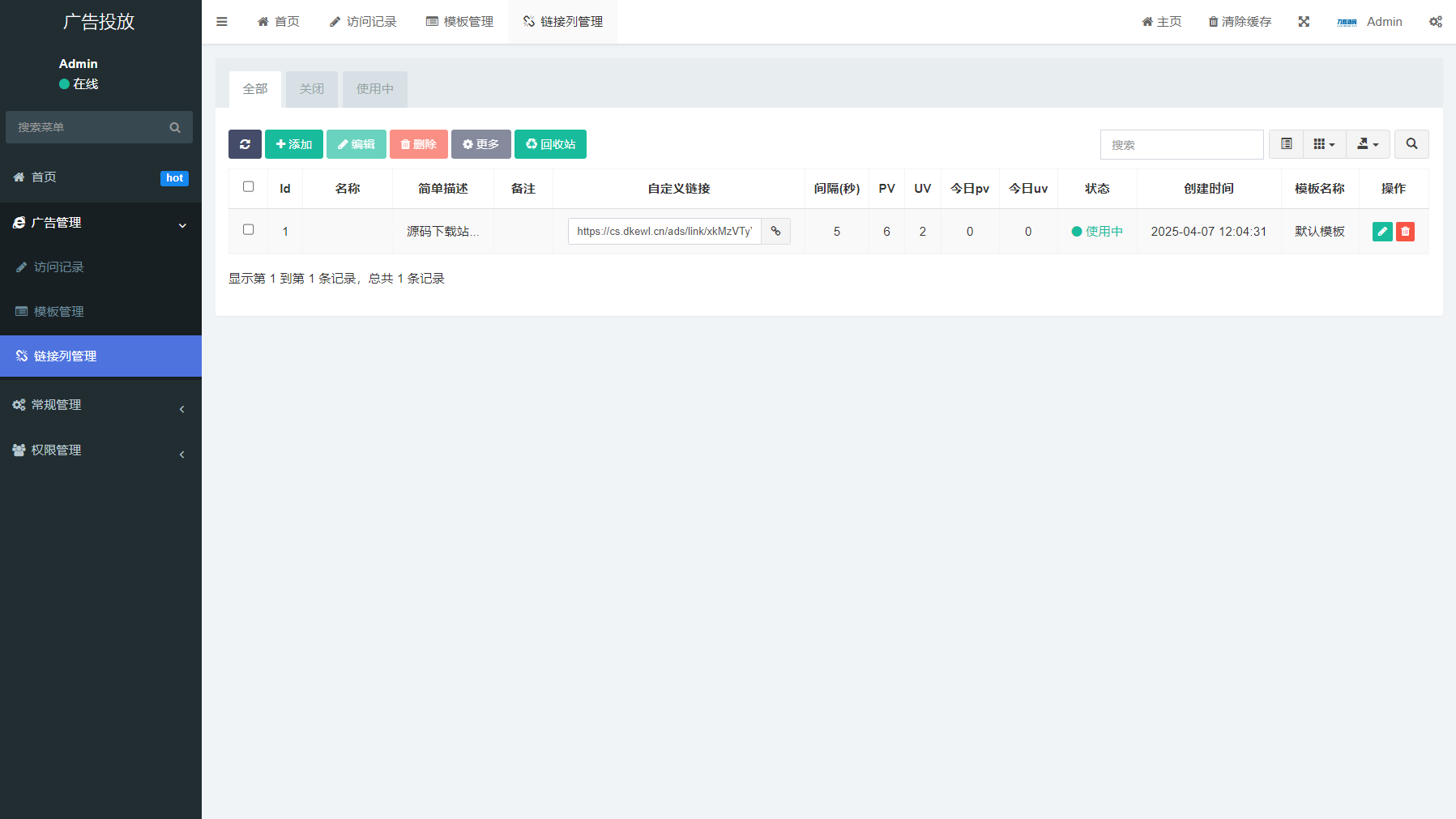This screenshot has width=1456, height=819.
Task: Toggle fullscreen mode in the top bar
Action: 1303,21
